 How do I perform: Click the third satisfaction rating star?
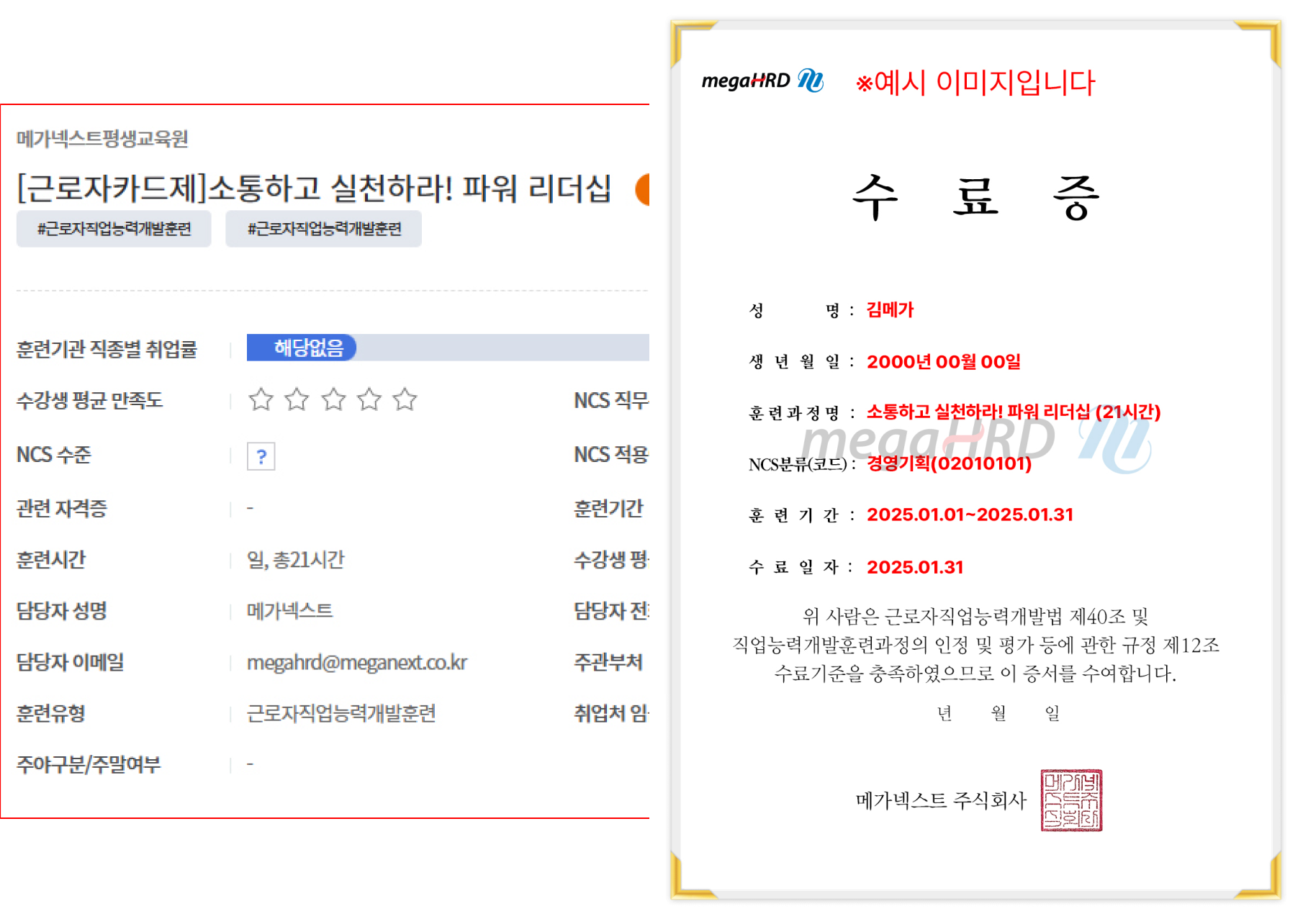(333, 399)
